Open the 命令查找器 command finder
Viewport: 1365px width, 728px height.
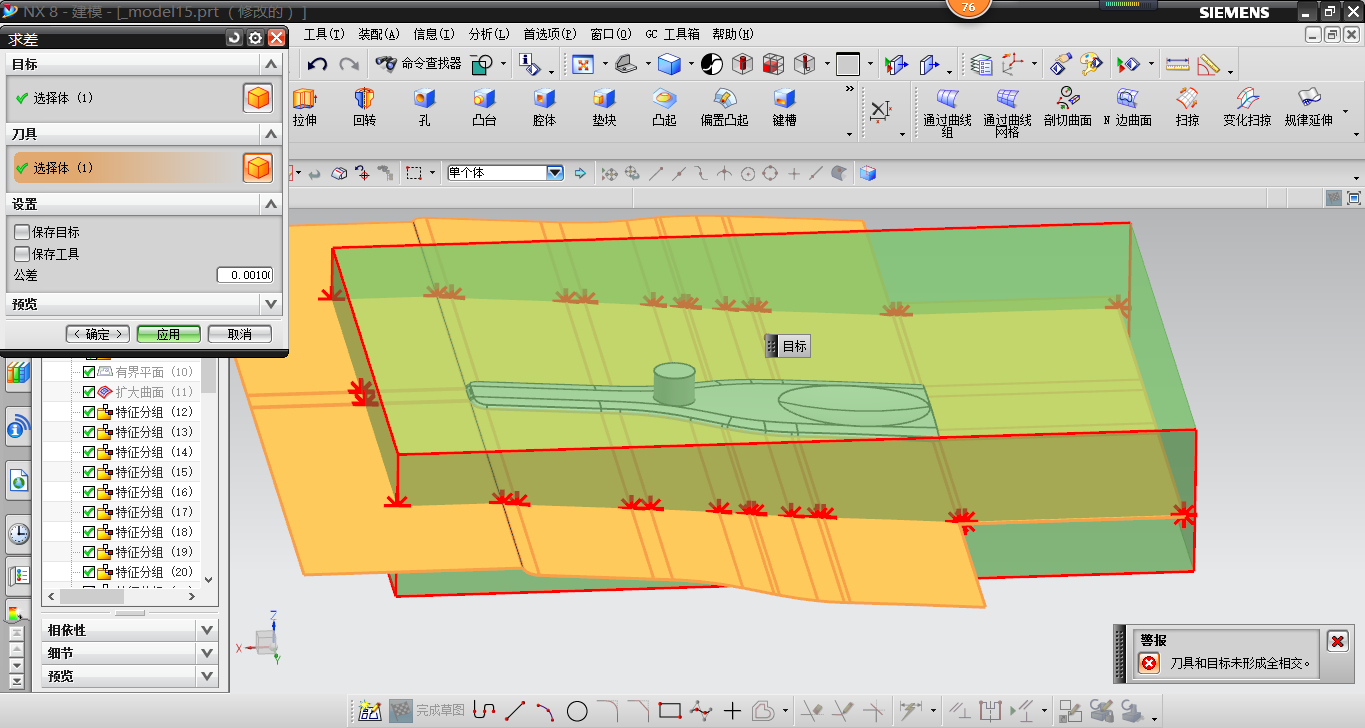coord(418,64)
